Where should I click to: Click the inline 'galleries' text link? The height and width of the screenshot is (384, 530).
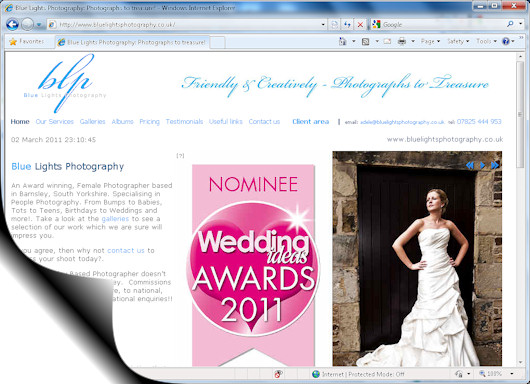coord(115,219)
